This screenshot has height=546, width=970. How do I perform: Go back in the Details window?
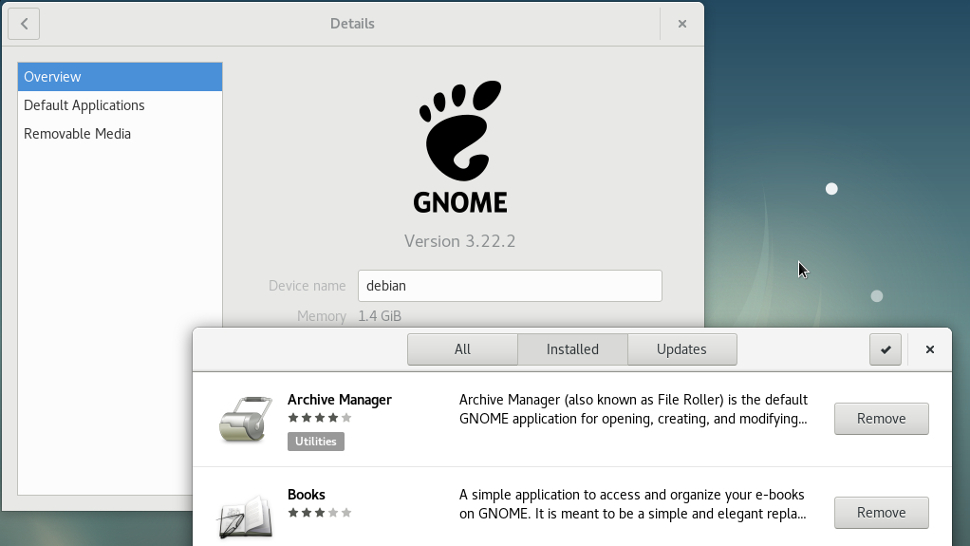coord(24,23)
